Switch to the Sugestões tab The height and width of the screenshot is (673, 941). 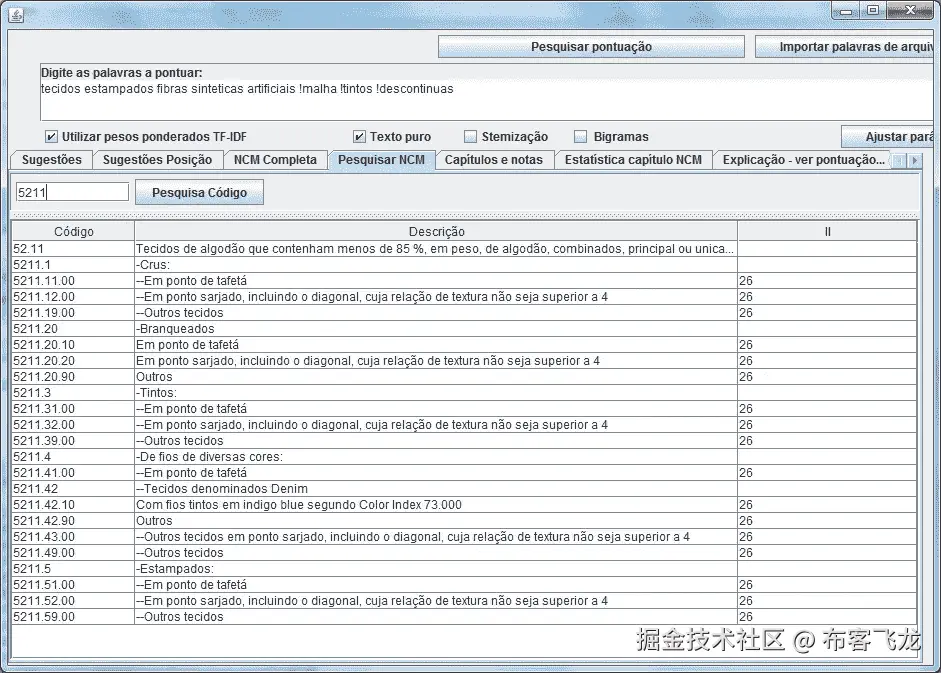52,160
